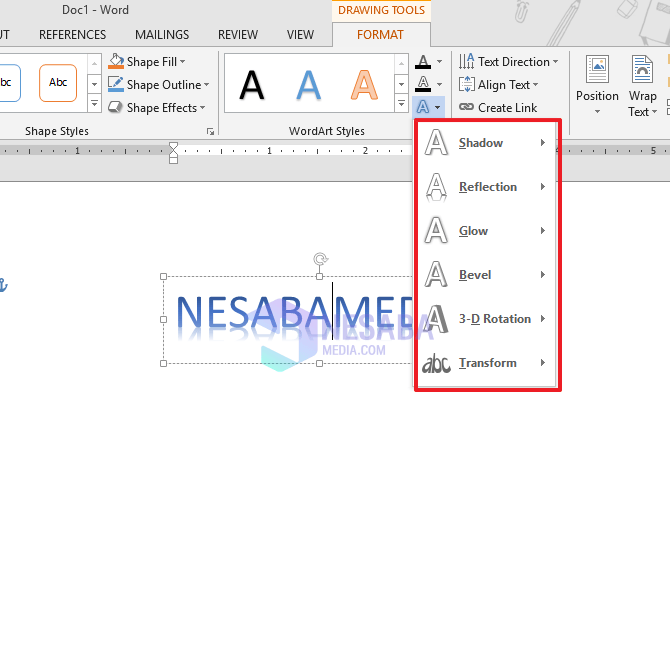Switch to the MAILINGS ribbon tab
670x670 pixels.
162,35
